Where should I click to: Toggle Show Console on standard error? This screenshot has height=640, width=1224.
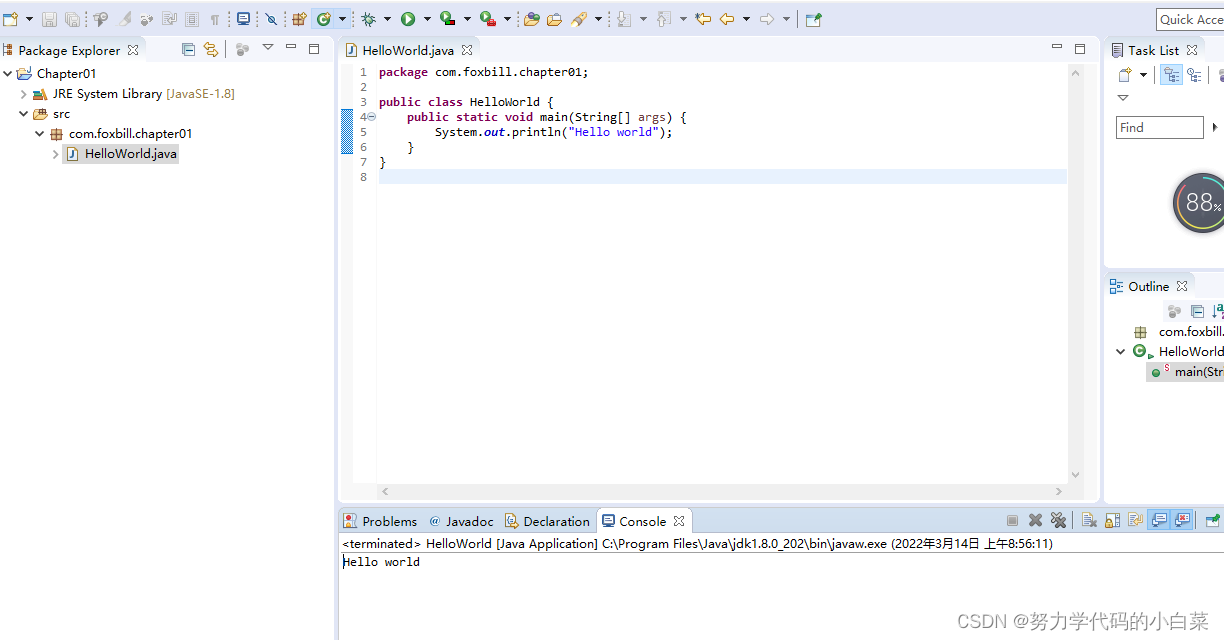point(1182,520)
